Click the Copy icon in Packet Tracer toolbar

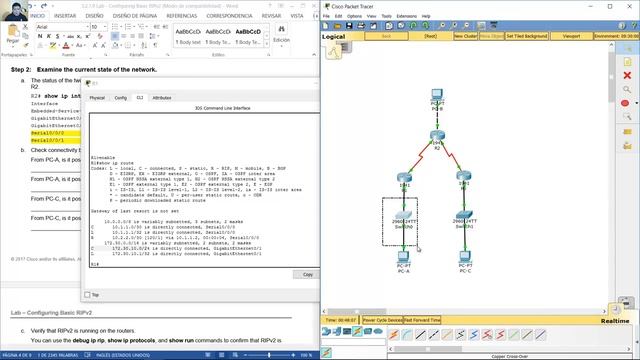(x=389, y=26)
